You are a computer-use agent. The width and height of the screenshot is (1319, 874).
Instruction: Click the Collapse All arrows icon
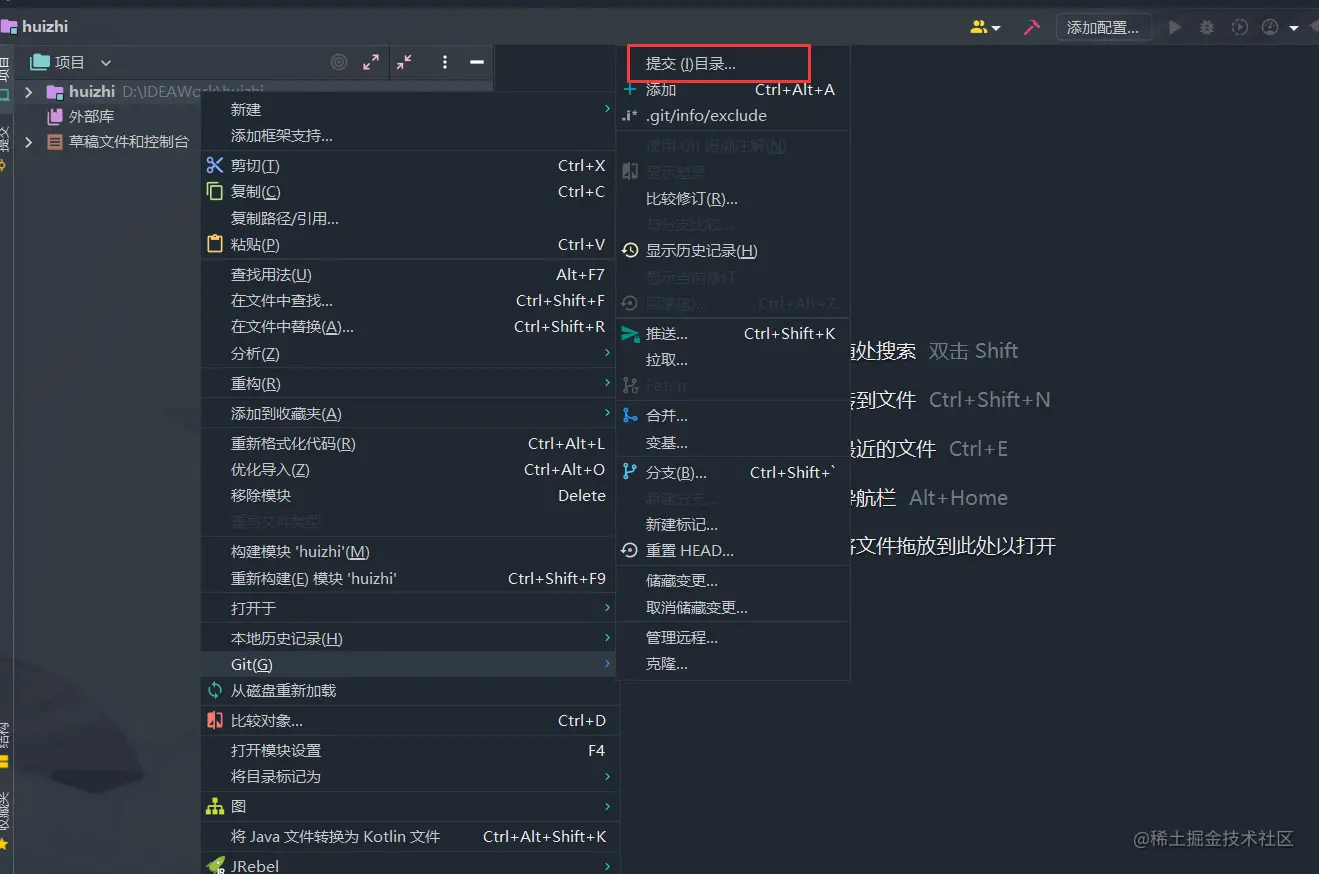coord(405,62)
